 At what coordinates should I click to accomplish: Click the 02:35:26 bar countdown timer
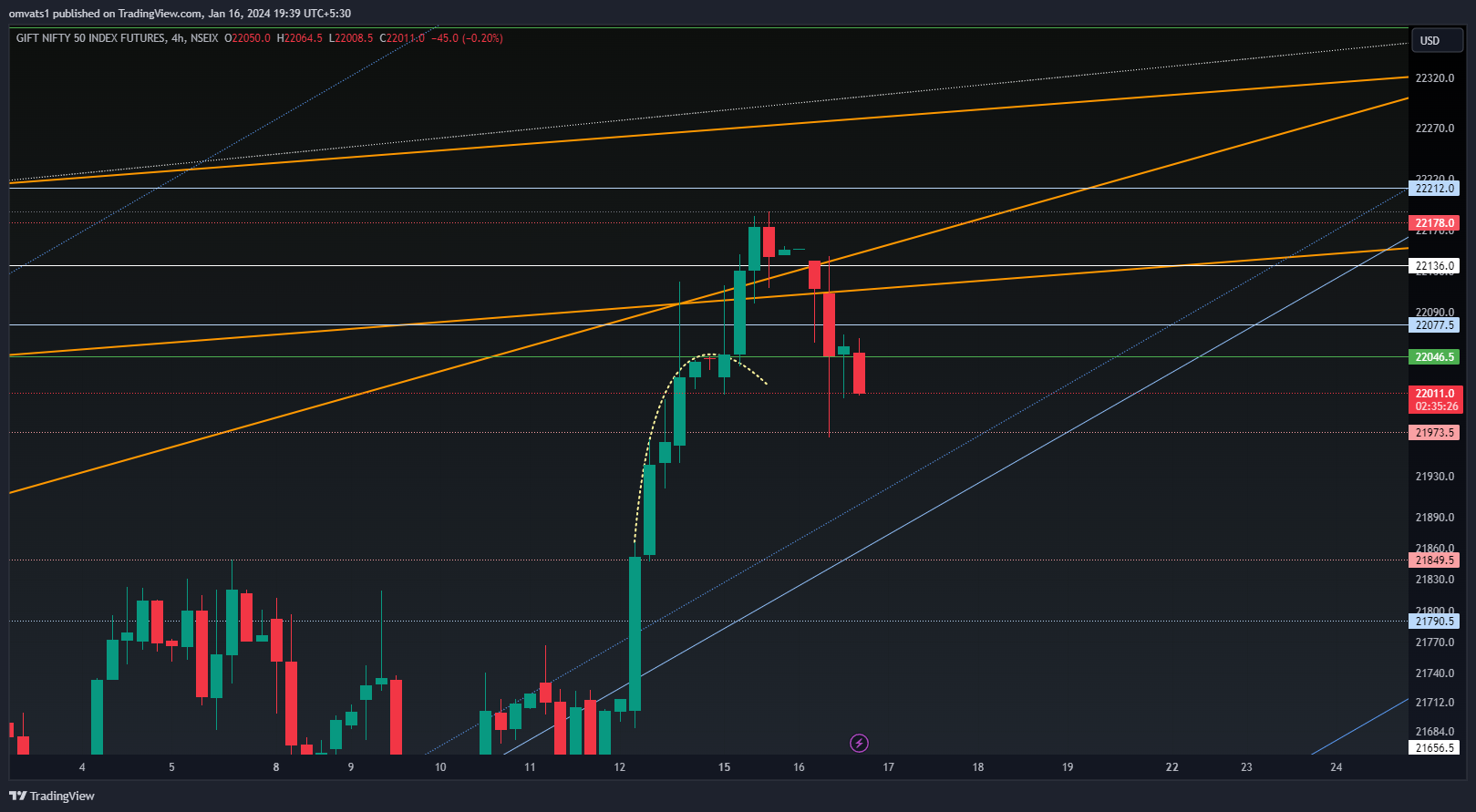1435,406
